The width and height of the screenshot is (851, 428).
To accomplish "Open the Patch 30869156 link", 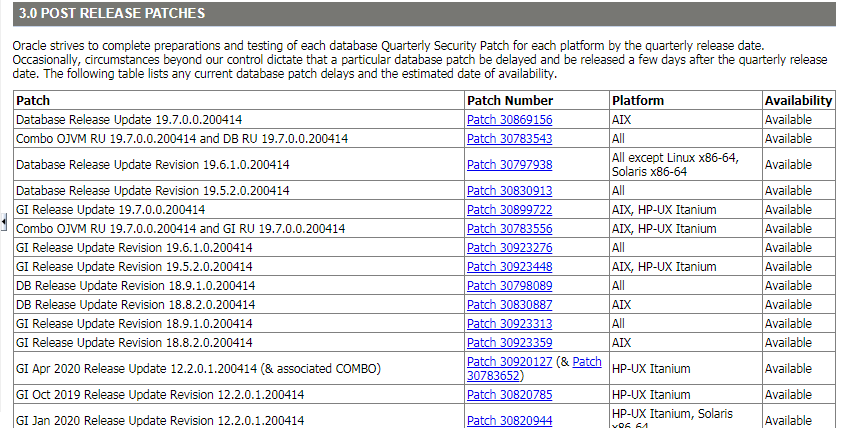I will click(x=509, y=120).
